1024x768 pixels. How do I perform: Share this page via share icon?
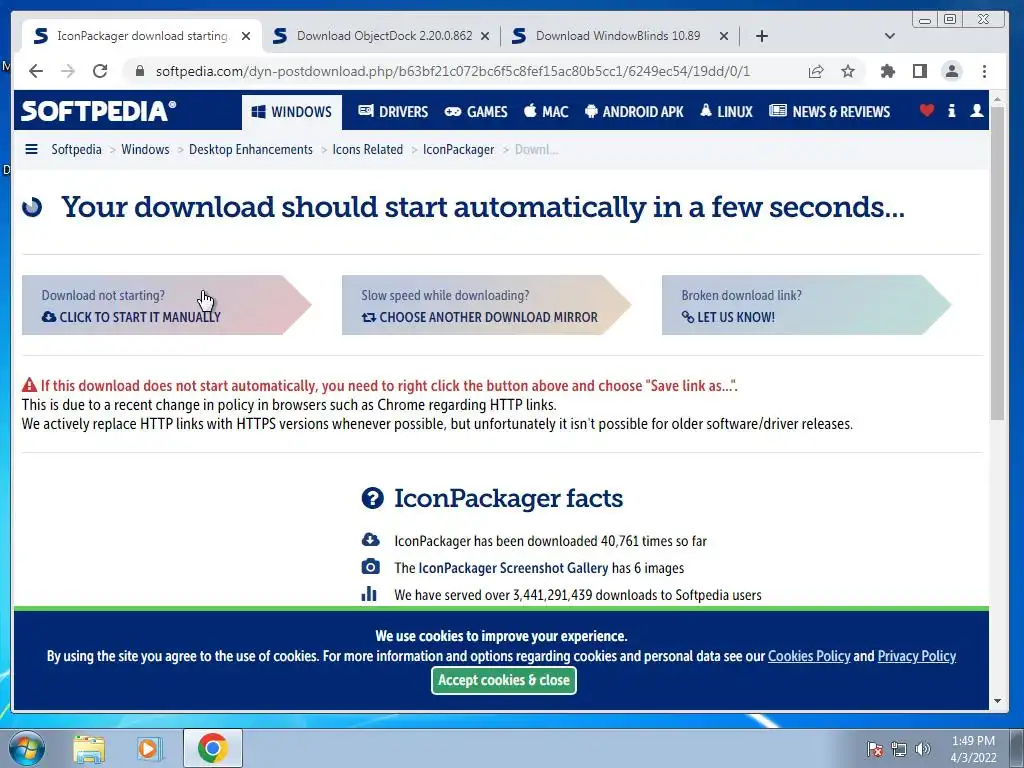click(816, 71)
